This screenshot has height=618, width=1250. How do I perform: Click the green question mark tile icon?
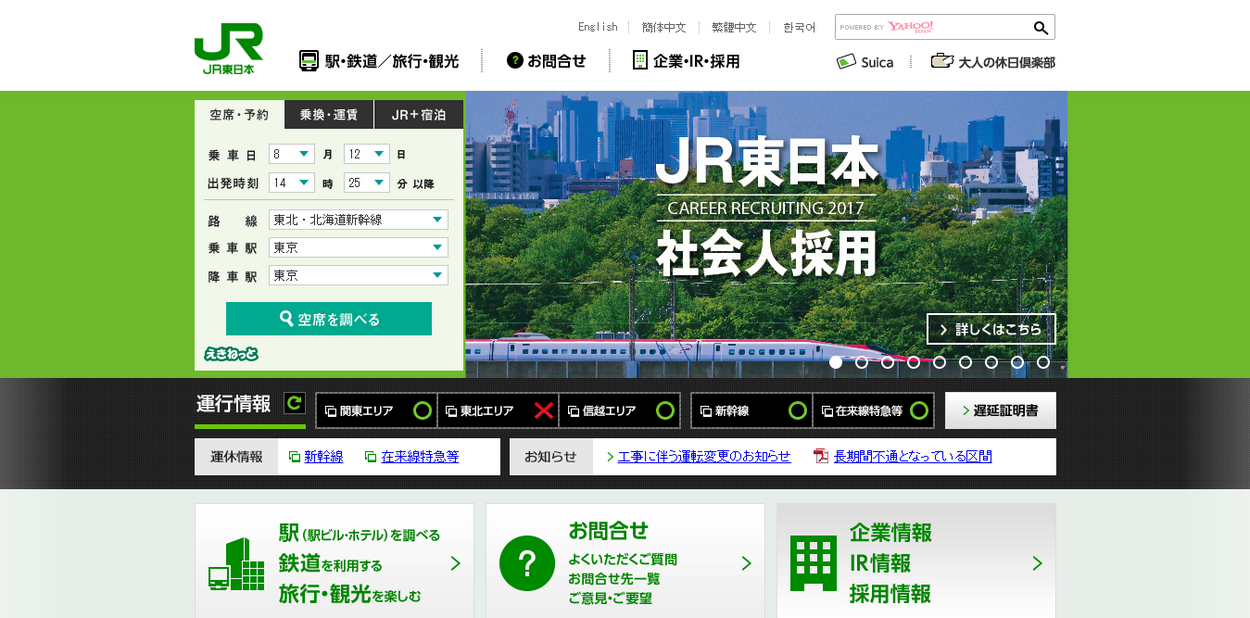click(527, 563)
